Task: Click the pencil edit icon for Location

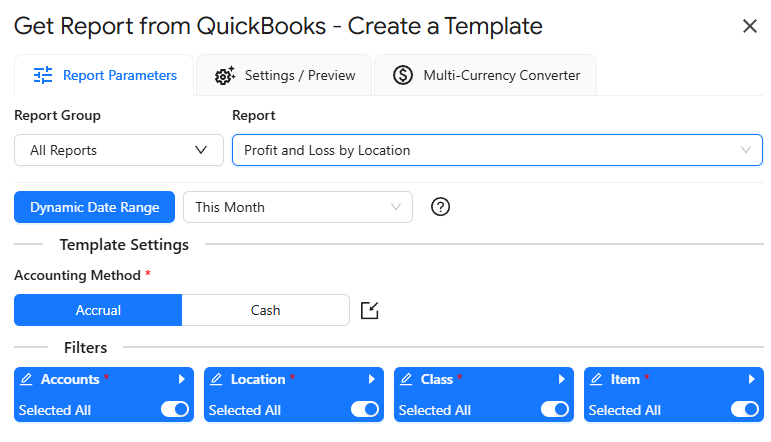Action: tap(217, 380)
